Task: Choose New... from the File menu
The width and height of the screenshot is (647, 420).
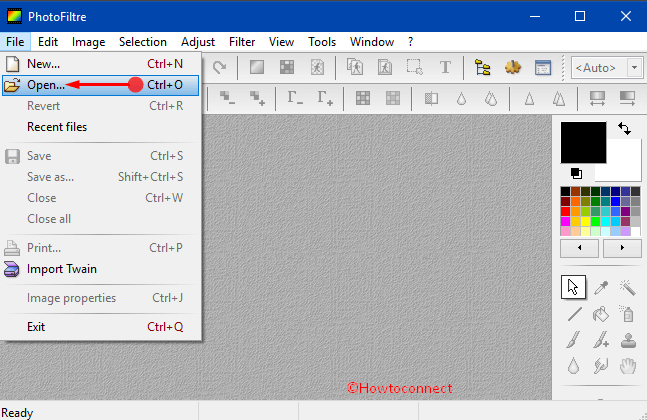Action: coord(100,64)
